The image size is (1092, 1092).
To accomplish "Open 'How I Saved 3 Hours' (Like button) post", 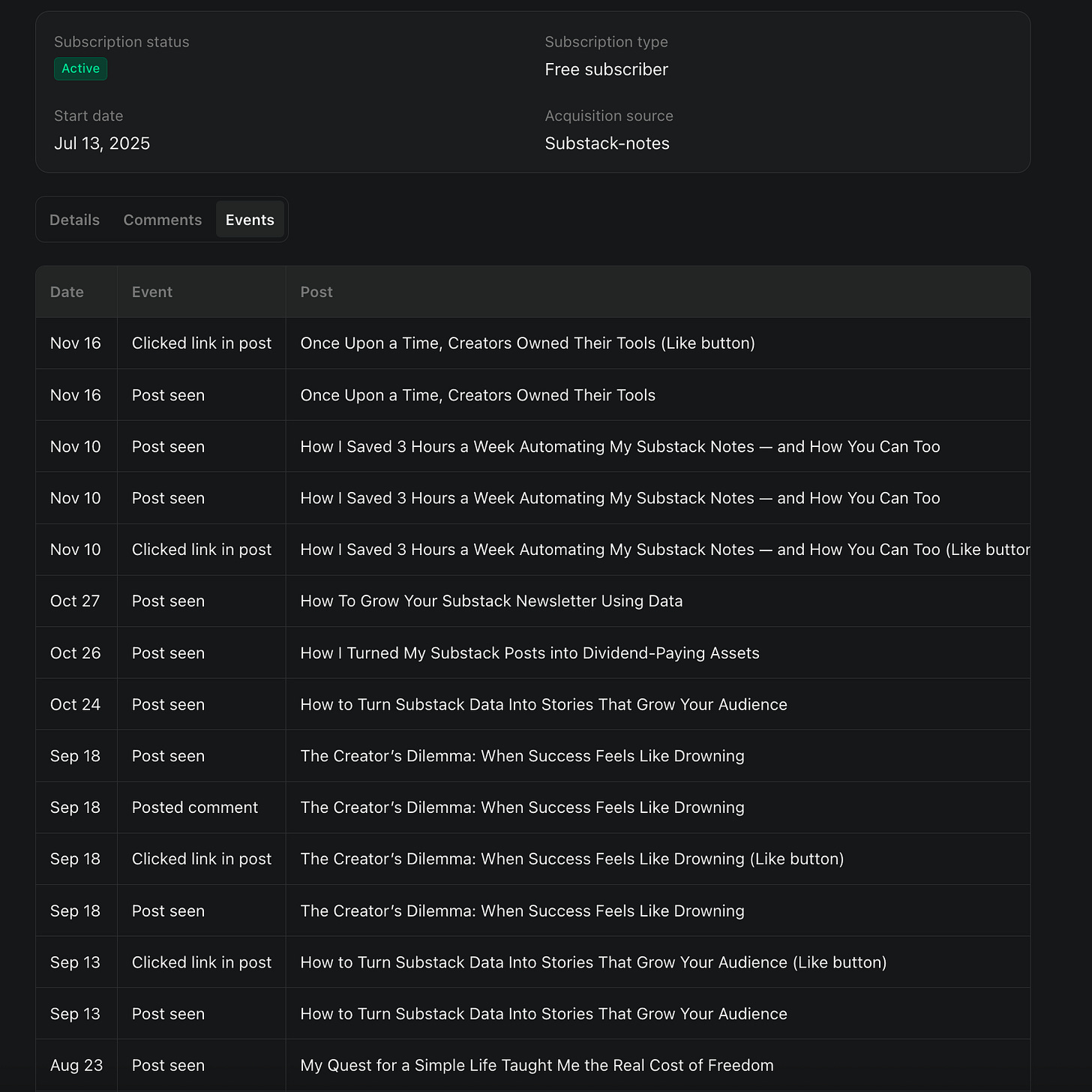I will pos(664,550).
